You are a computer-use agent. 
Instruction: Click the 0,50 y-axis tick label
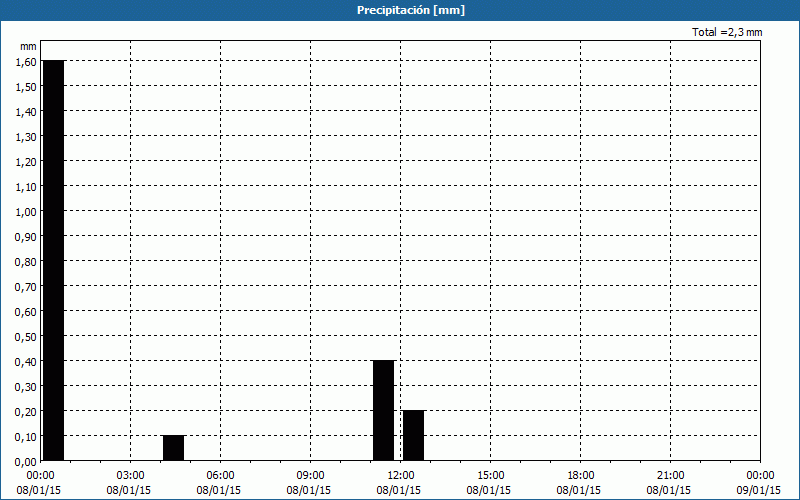coord(26,336)
